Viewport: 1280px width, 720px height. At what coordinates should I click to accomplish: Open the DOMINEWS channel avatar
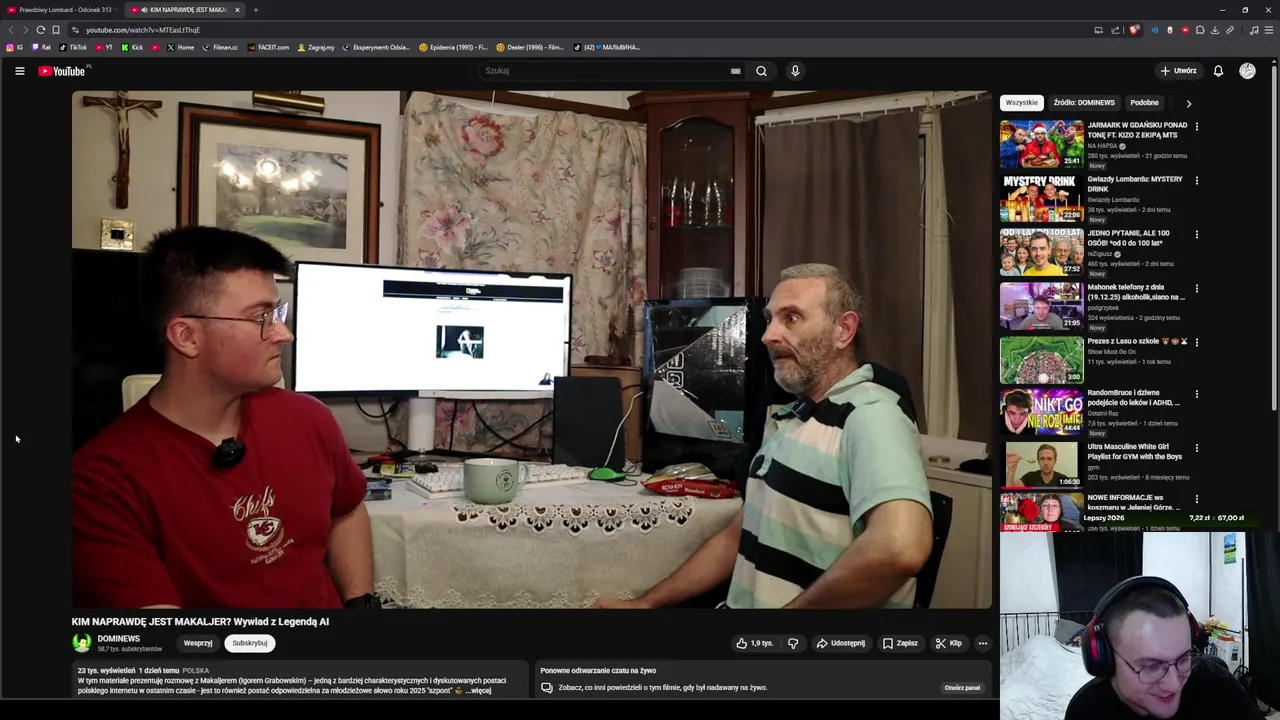[82, 643]
